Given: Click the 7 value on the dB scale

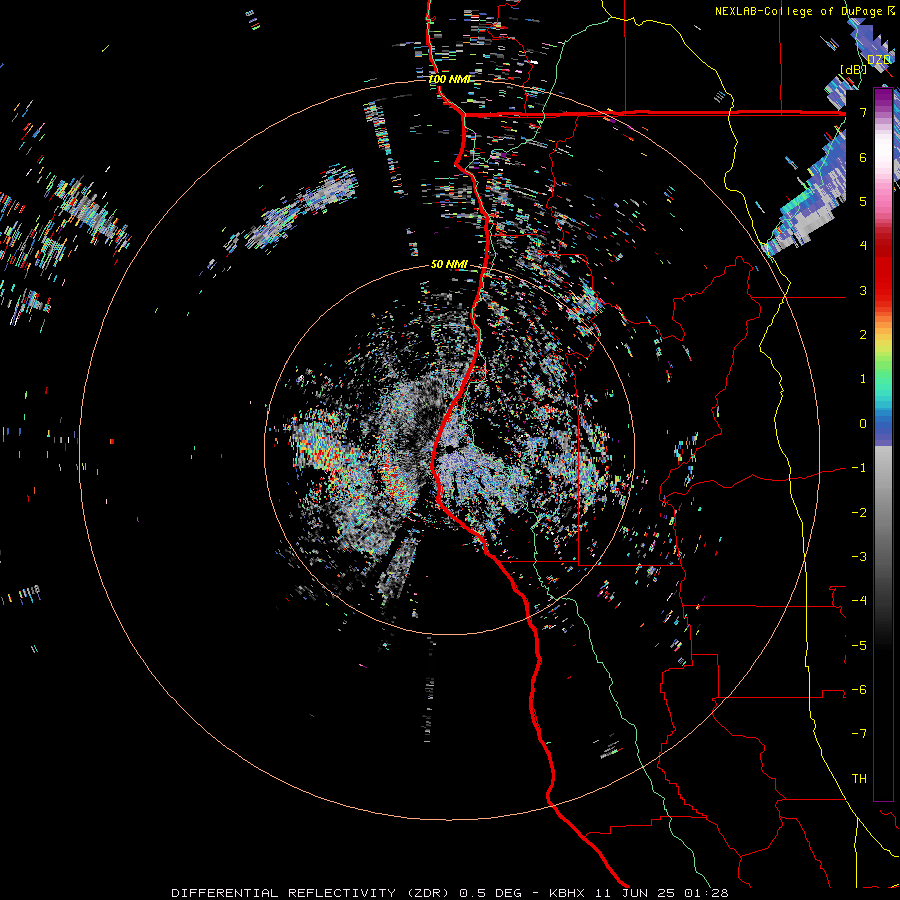Looking at the screenshot, I should [863, 112].
